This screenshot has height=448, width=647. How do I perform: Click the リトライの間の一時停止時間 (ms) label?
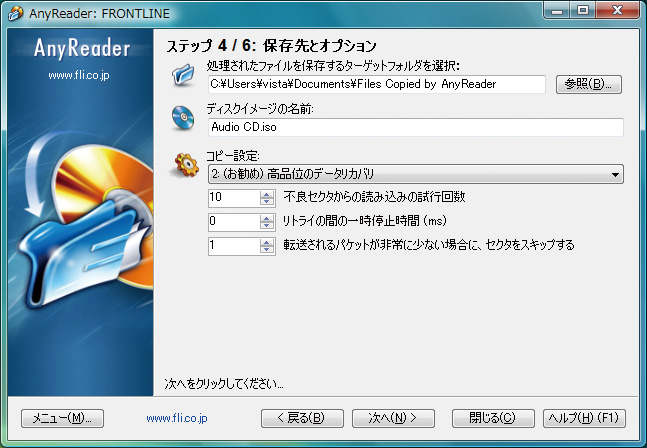click(x=365, y=221)
